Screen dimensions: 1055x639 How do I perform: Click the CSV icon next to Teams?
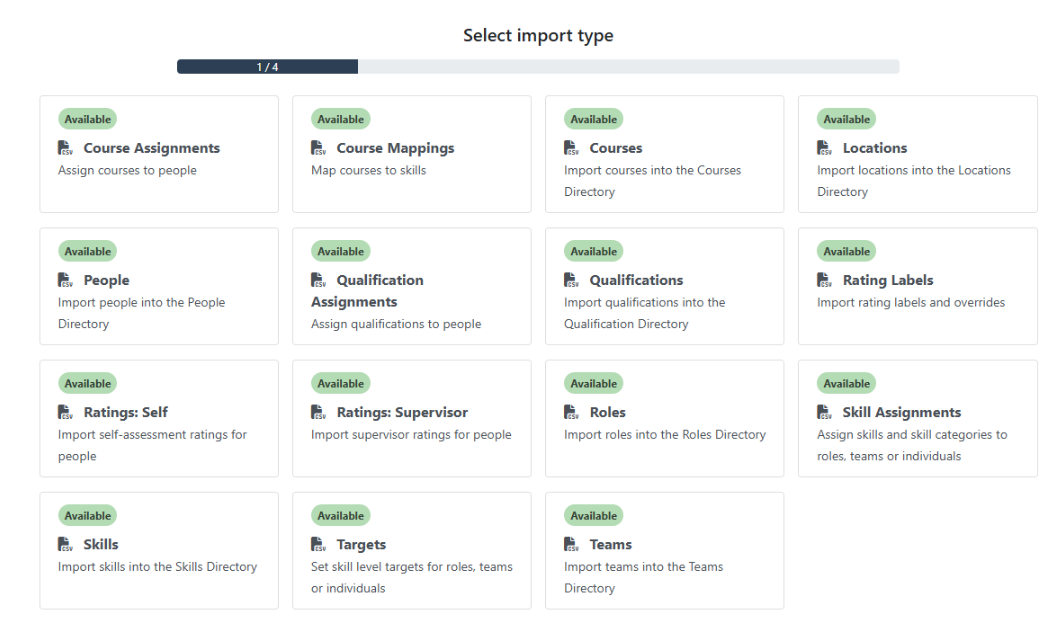(x=572, y=545)
